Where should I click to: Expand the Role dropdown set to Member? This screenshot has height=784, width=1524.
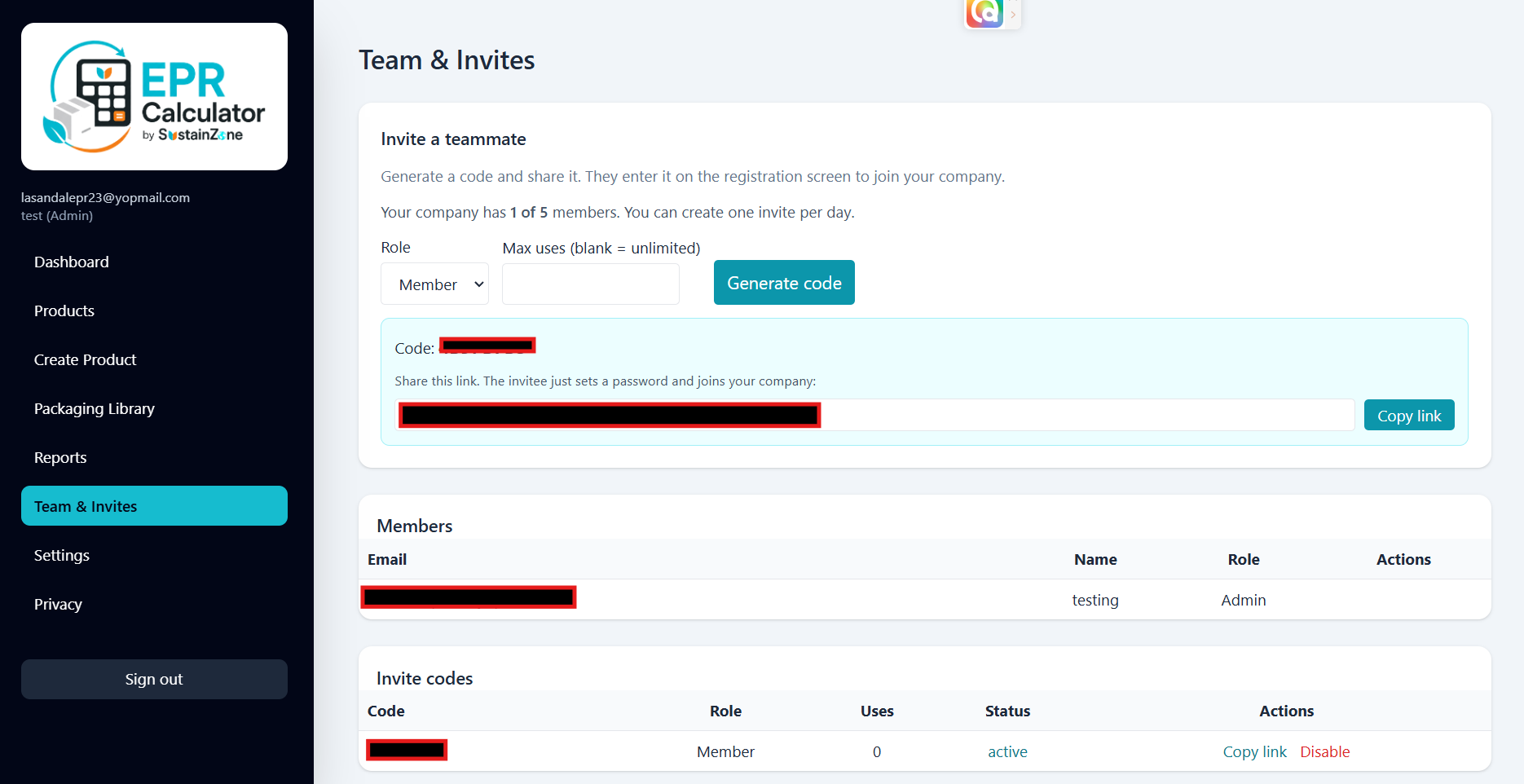[434, 284]
